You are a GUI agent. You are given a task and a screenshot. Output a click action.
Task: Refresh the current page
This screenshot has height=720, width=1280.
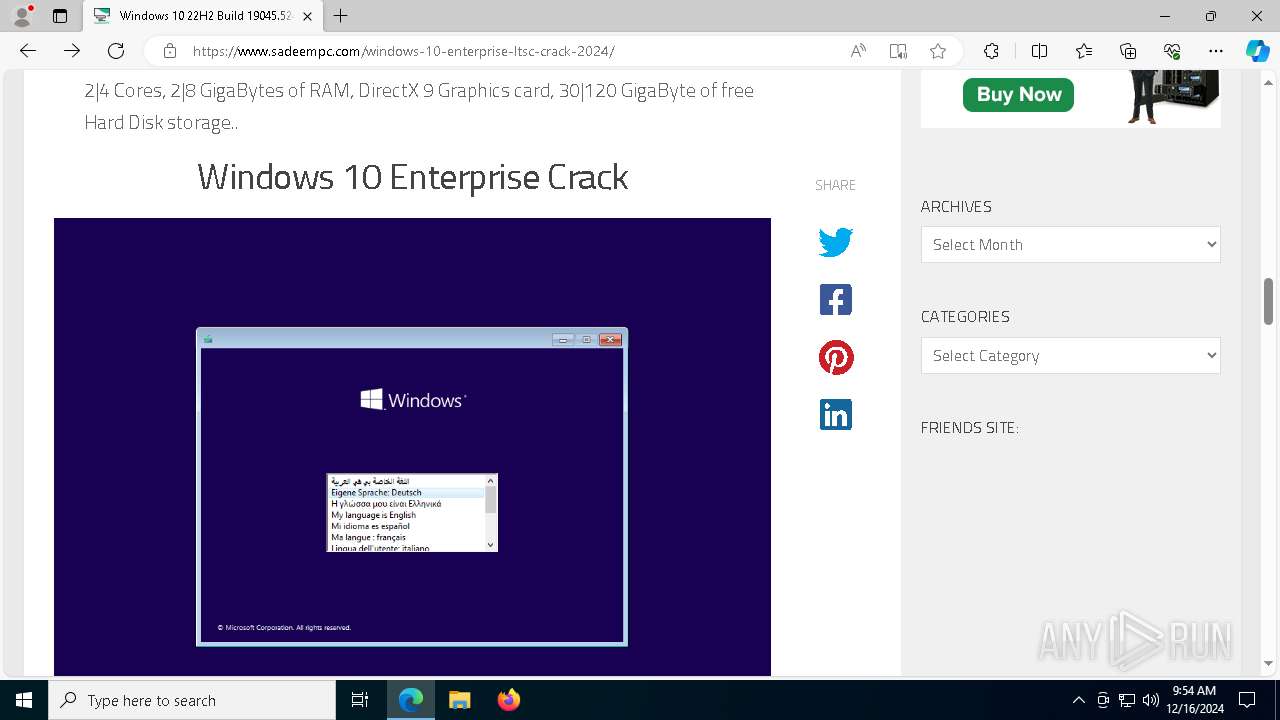[116, 51]
